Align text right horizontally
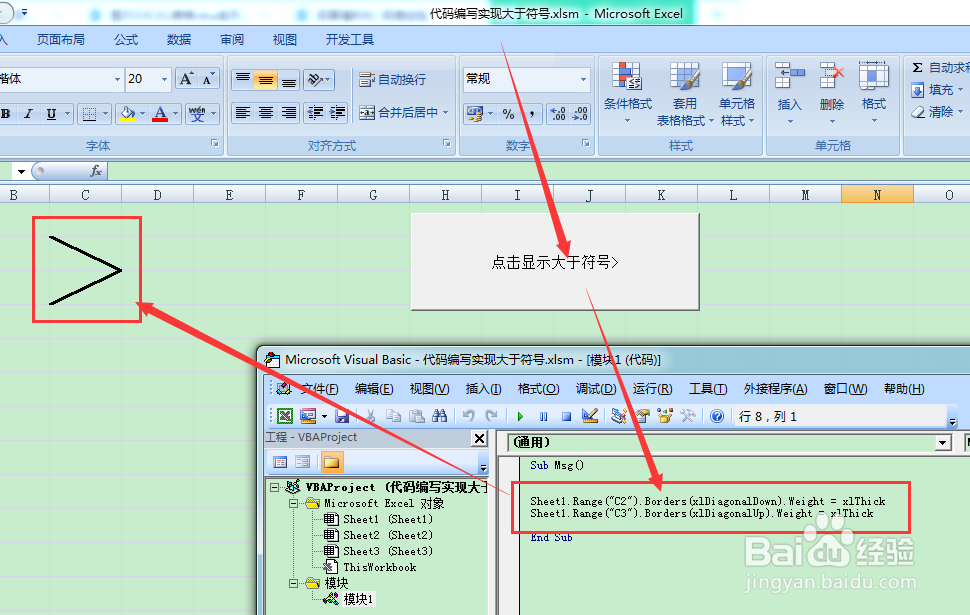Image resolution: width=970 pixels, height=615 pixels. pyautogui.click(x=288, y=113)
